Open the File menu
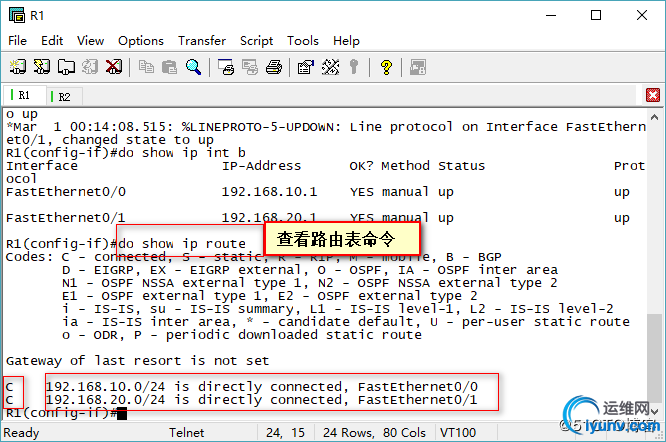The width and height of the screenshot is (666, 442). coord(17,41)
